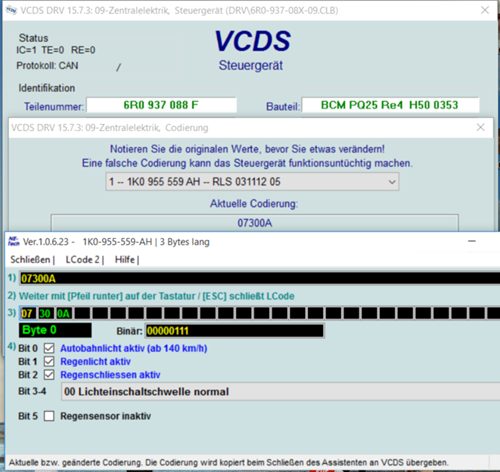Close the Codierung dialog window
The height and width of the screenshot is (472, 500).
480,127
